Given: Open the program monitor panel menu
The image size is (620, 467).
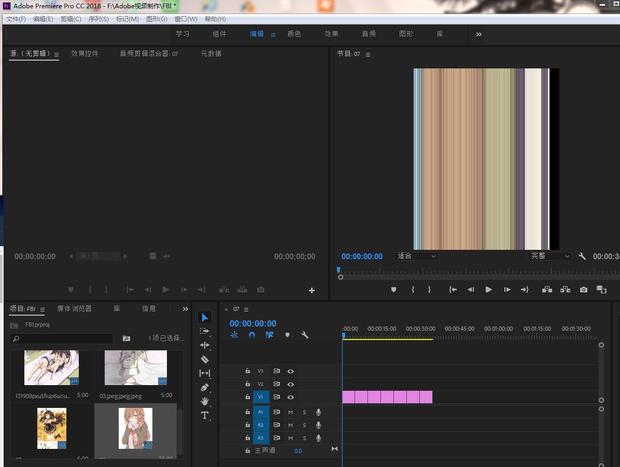Looking at the screenshot, I should (368, 54).
